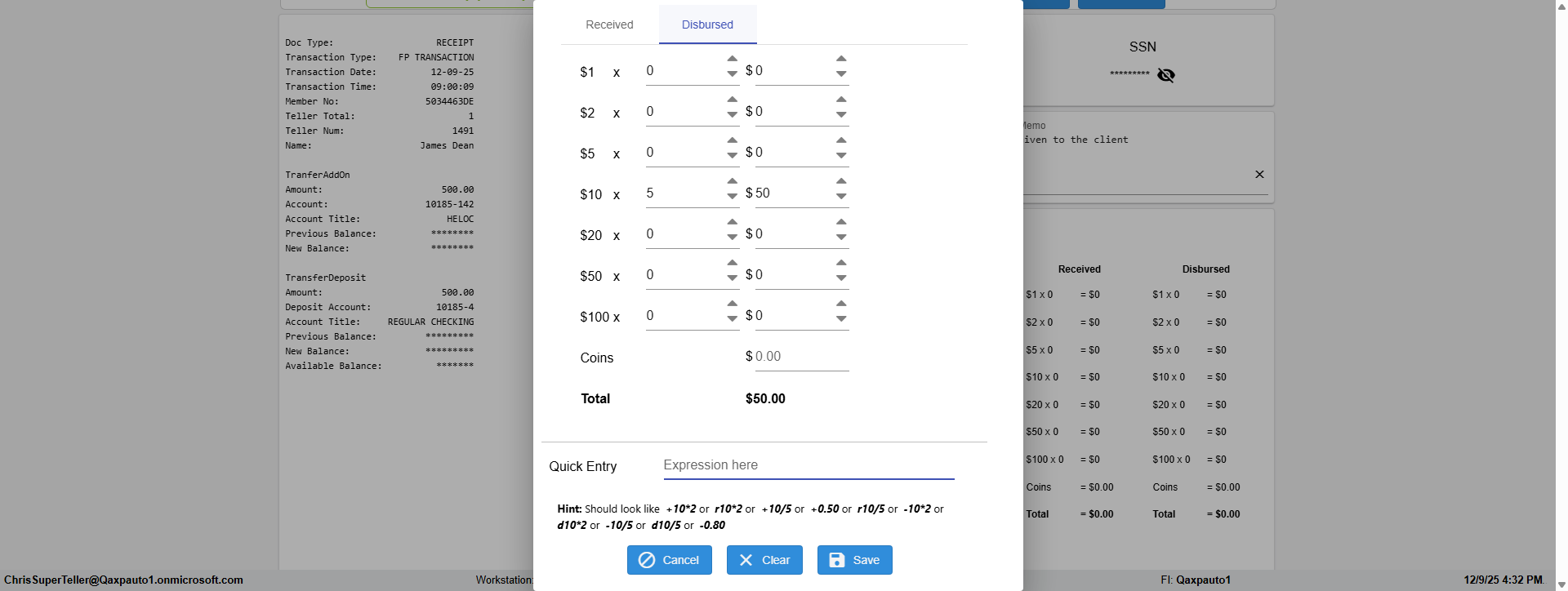Image resolution: width=1568 pixels, height=591 pixels.
Task: Click the Clear button
Action: click(x=764, y=560)
